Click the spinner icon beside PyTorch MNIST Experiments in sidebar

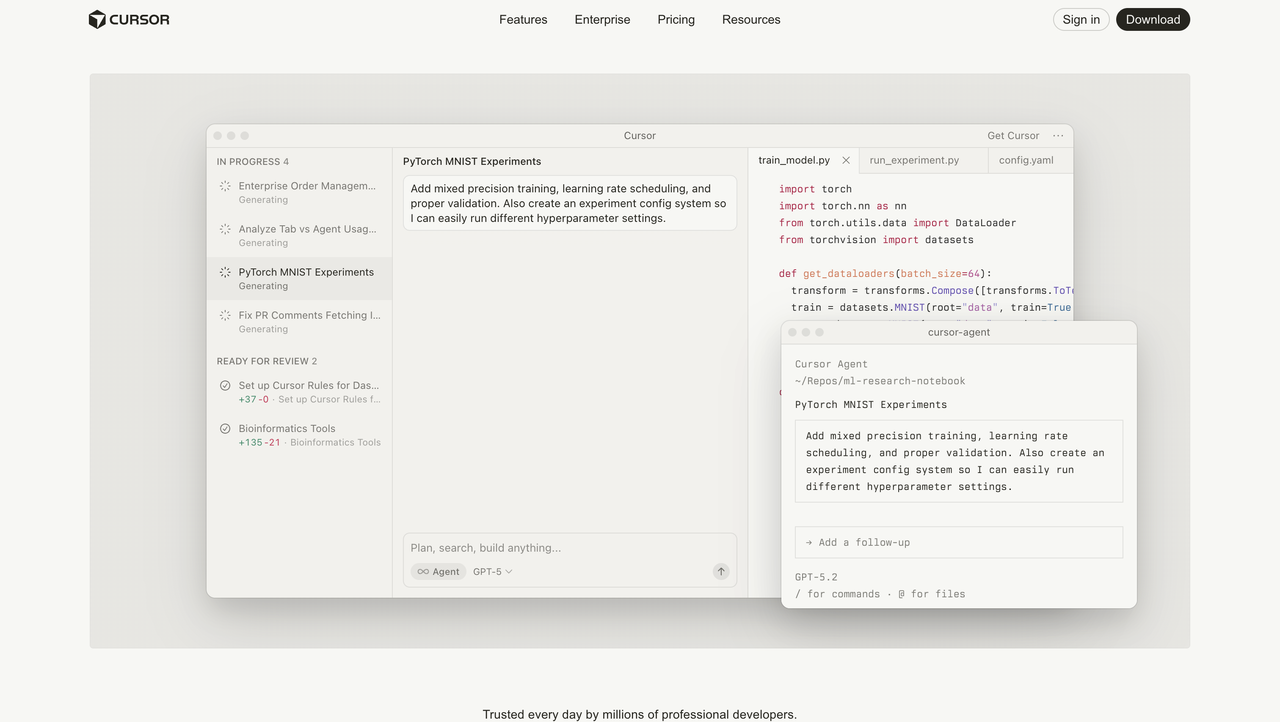225,272
